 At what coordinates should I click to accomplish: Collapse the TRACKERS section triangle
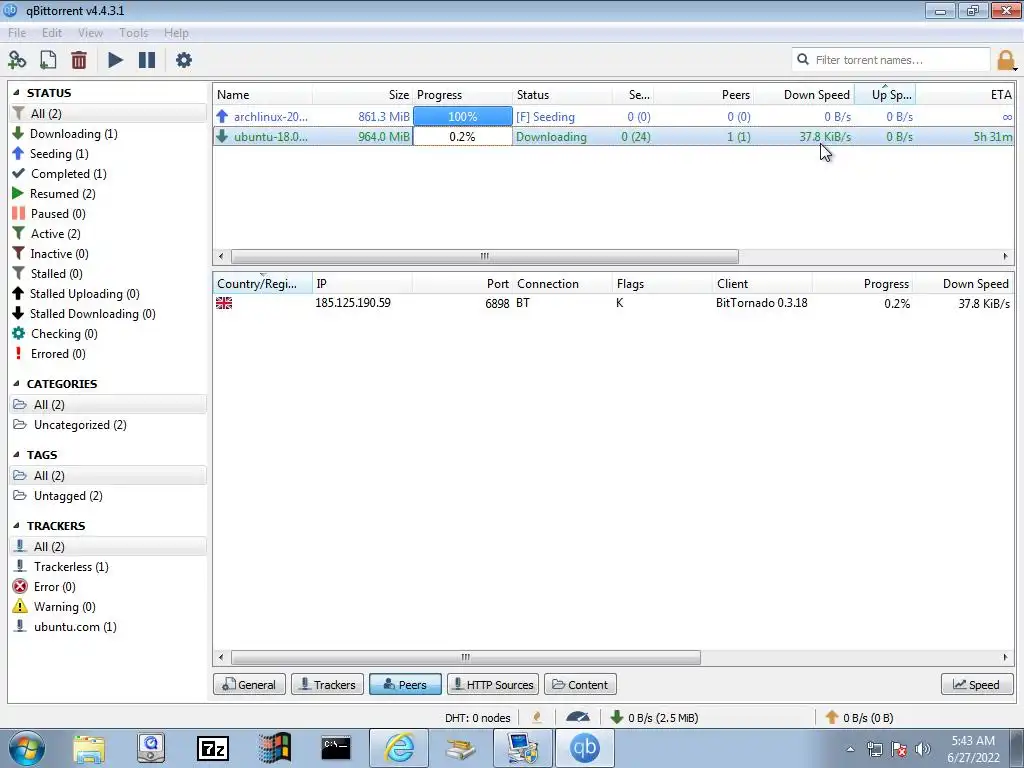click(x=16, y=526)
